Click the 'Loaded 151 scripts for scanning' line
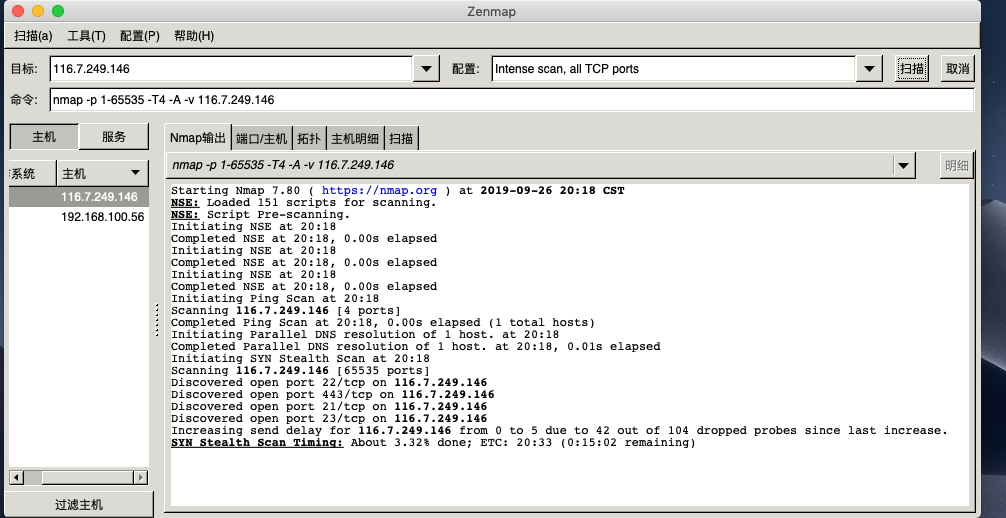This screenshot has width=1006, height=518. pos(303,203)
